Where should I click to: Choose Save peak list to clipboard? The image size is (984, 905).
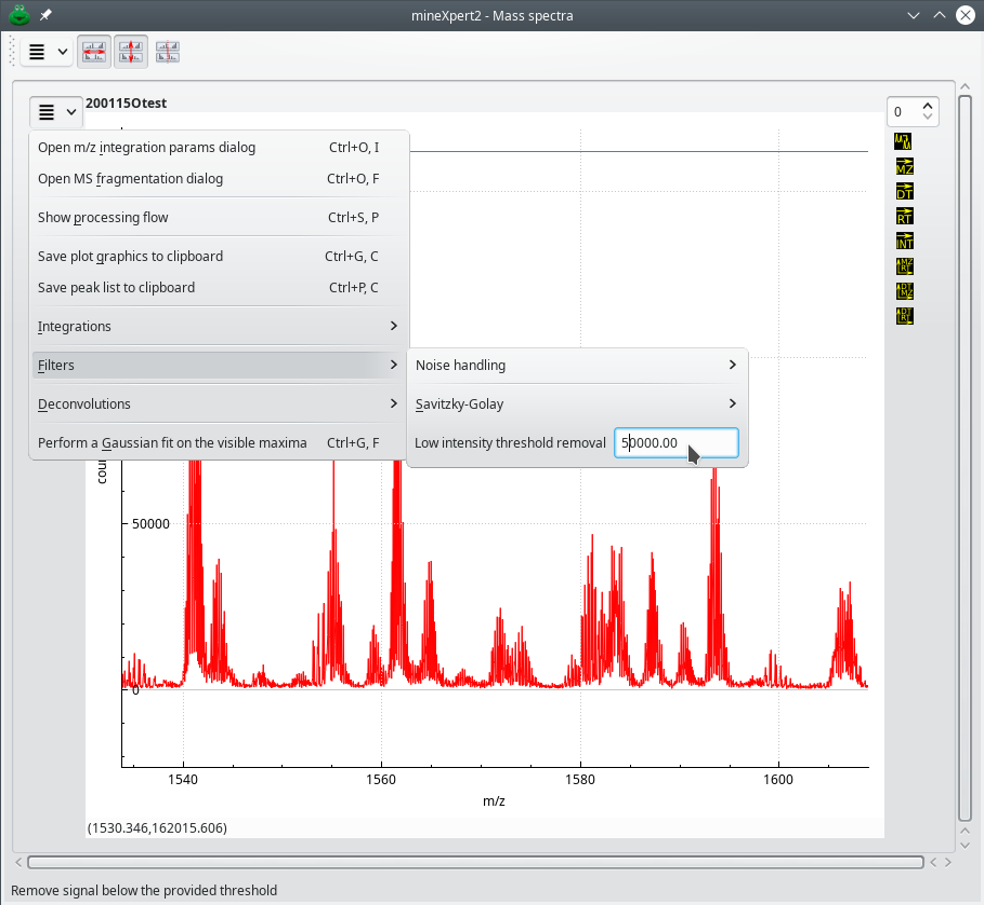point(116,287)
